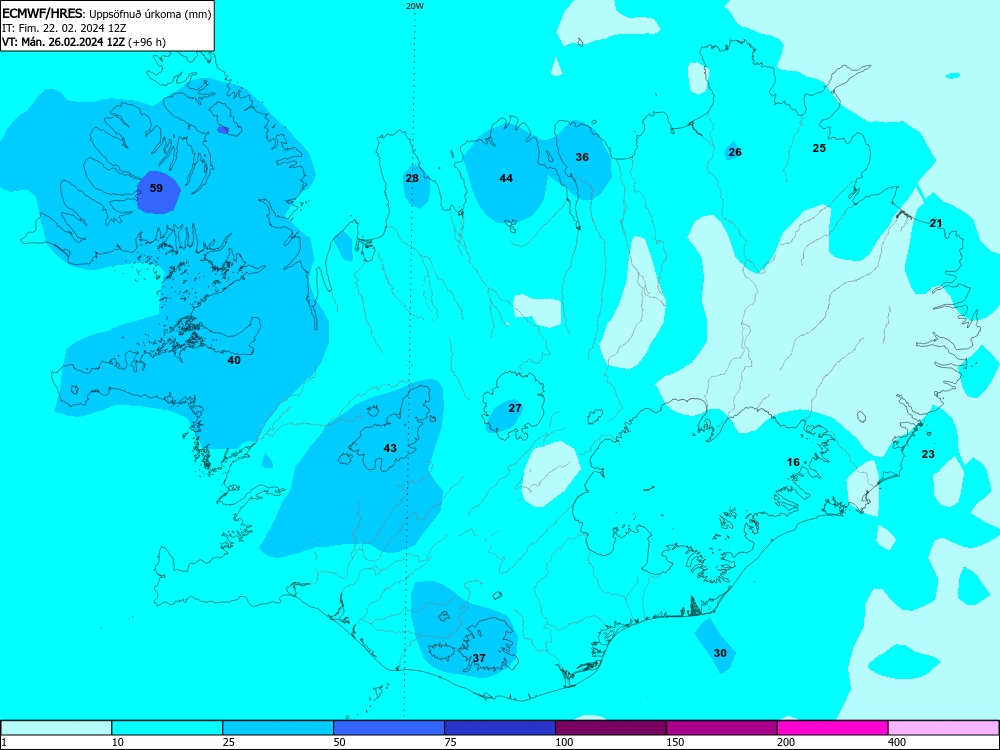The image size is (1000, 750).
Task: Click the 37 mm value label
Action: [479, 658]
